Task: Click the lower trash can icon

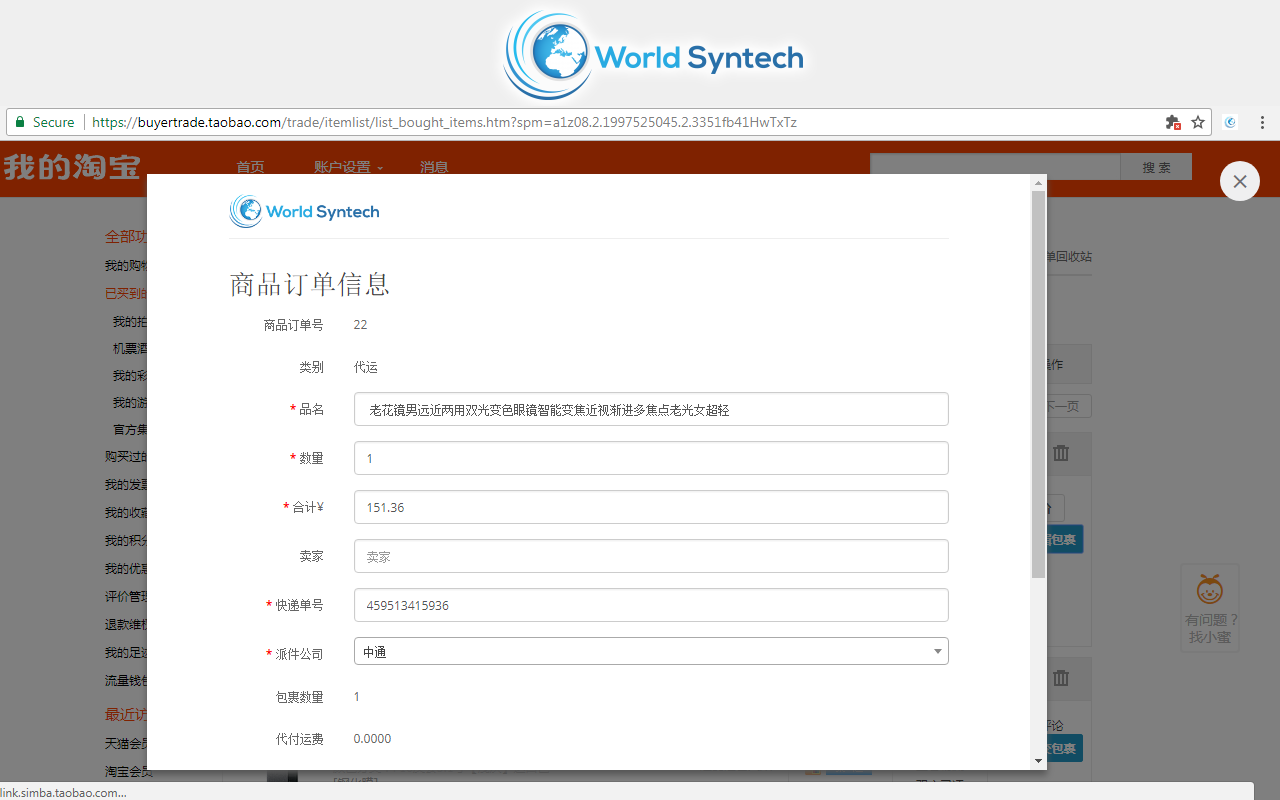Action: 1061,677
